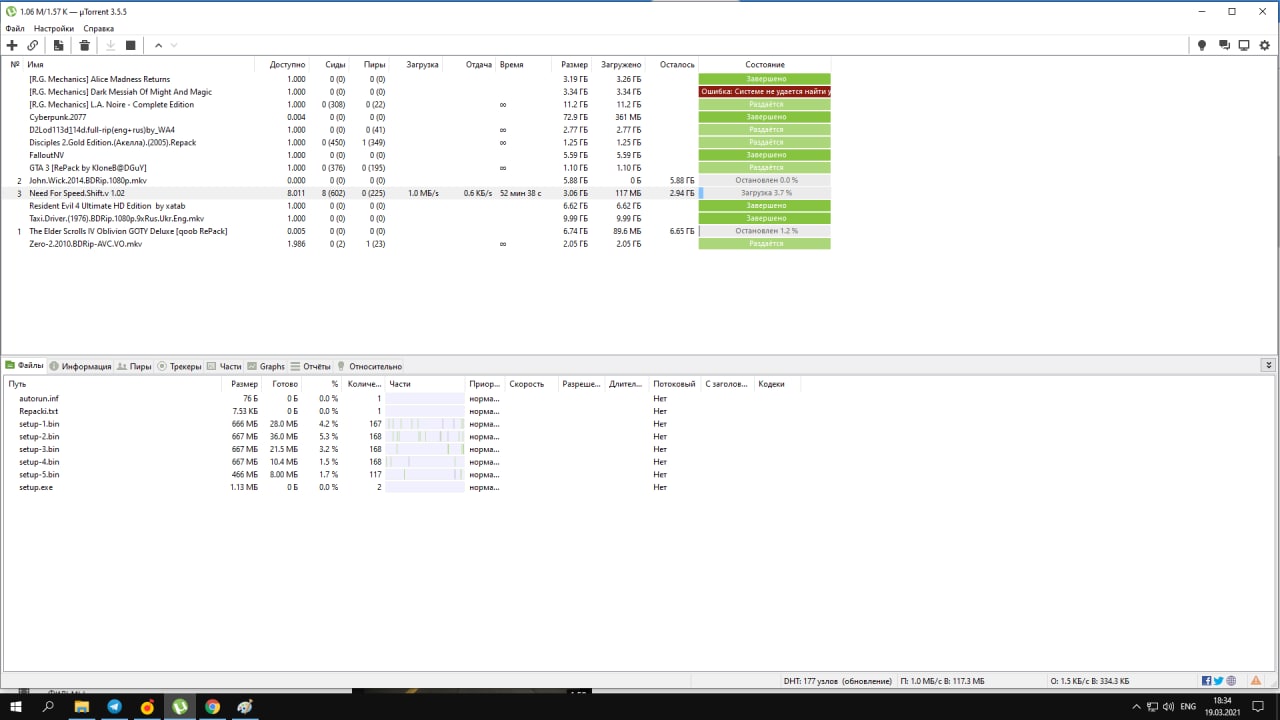Open the Windows Start menu
The image size is (1280, 720).
[16, 706]
